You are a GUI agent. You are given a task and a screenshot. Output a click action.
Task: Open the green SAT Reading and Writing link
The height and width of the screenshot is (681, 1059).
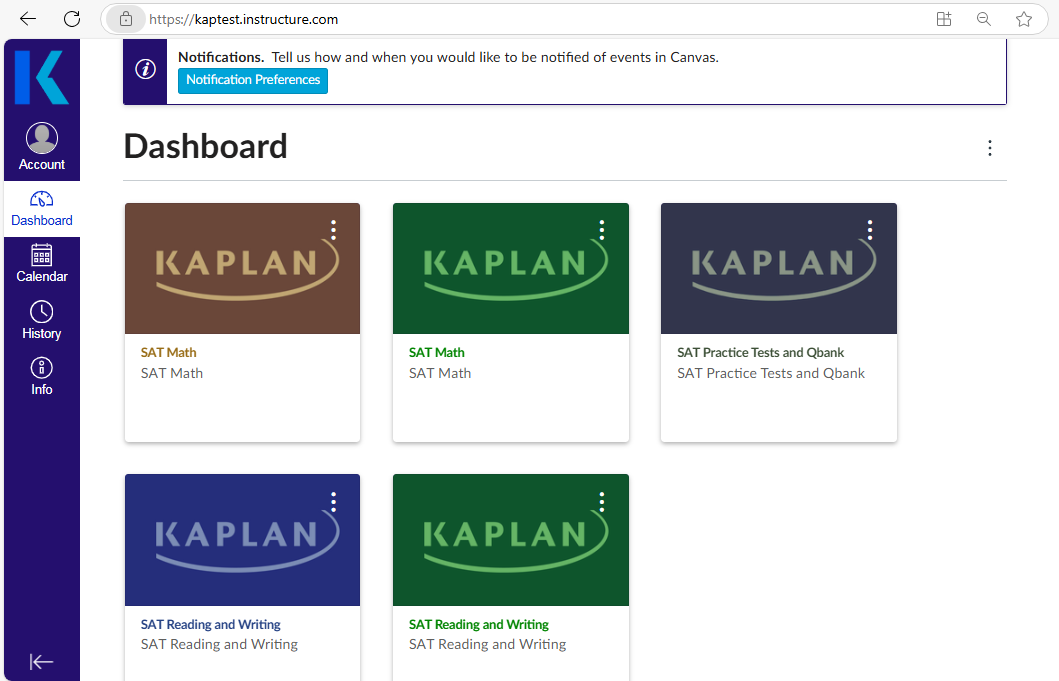coord(479,624)
